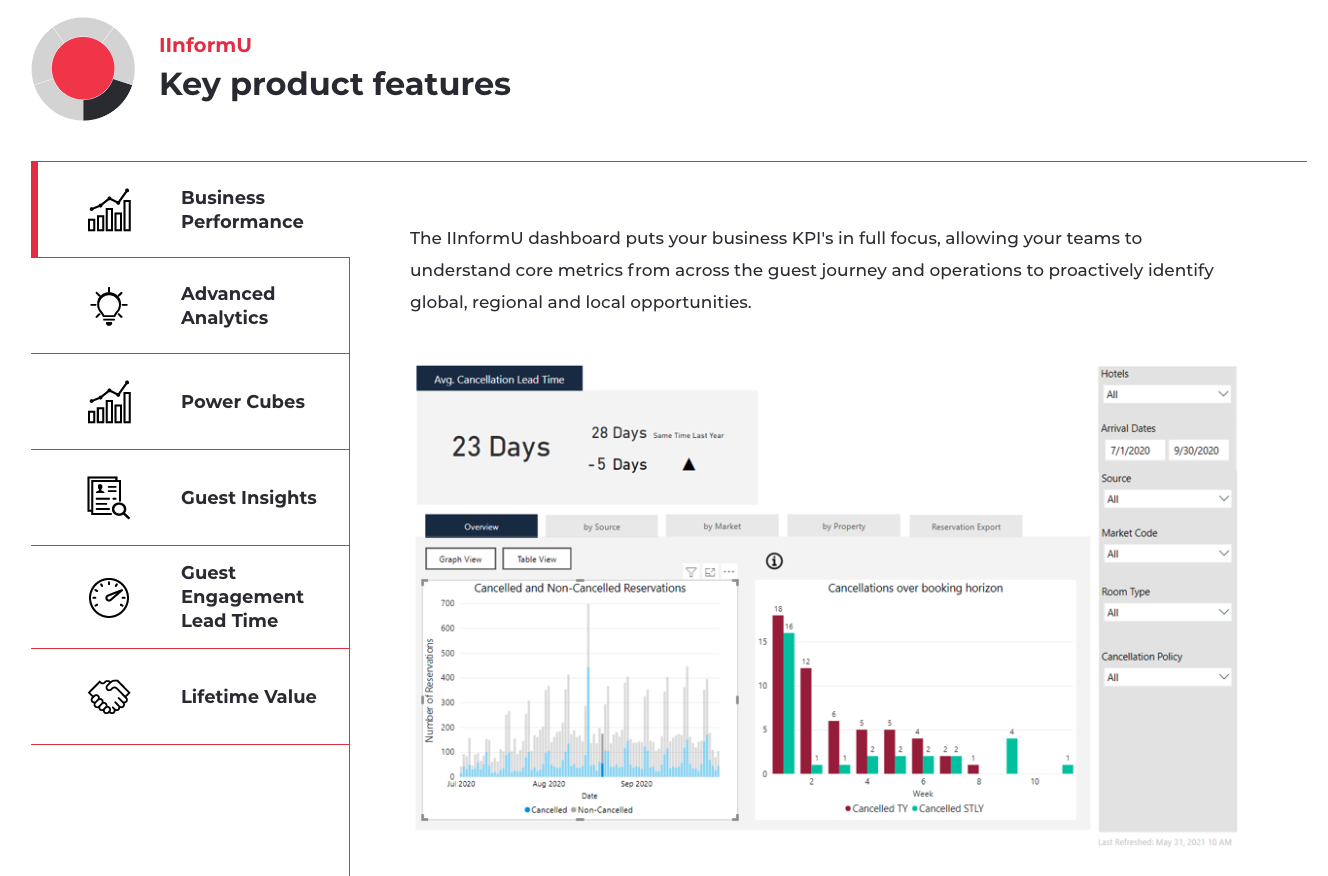Open the Power Cubes tab
The width and height of the screenshot is (1328, 876).
pyautogui.click(x=190, y=402)
